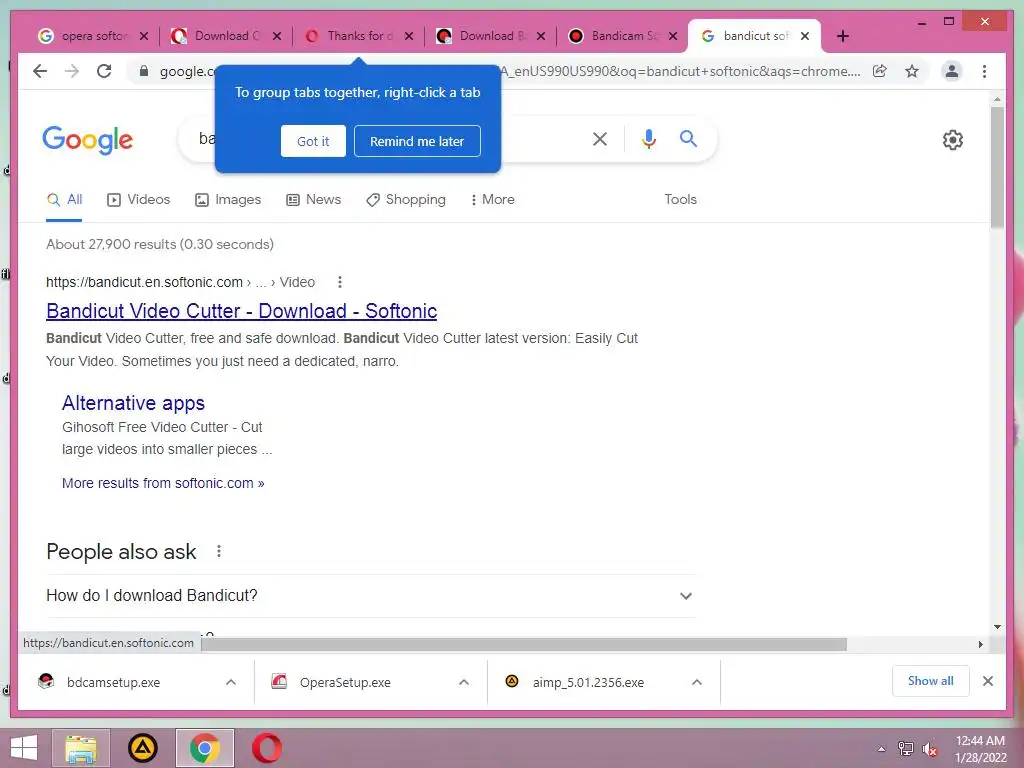Open People also ask options dots

coord(219,552)
